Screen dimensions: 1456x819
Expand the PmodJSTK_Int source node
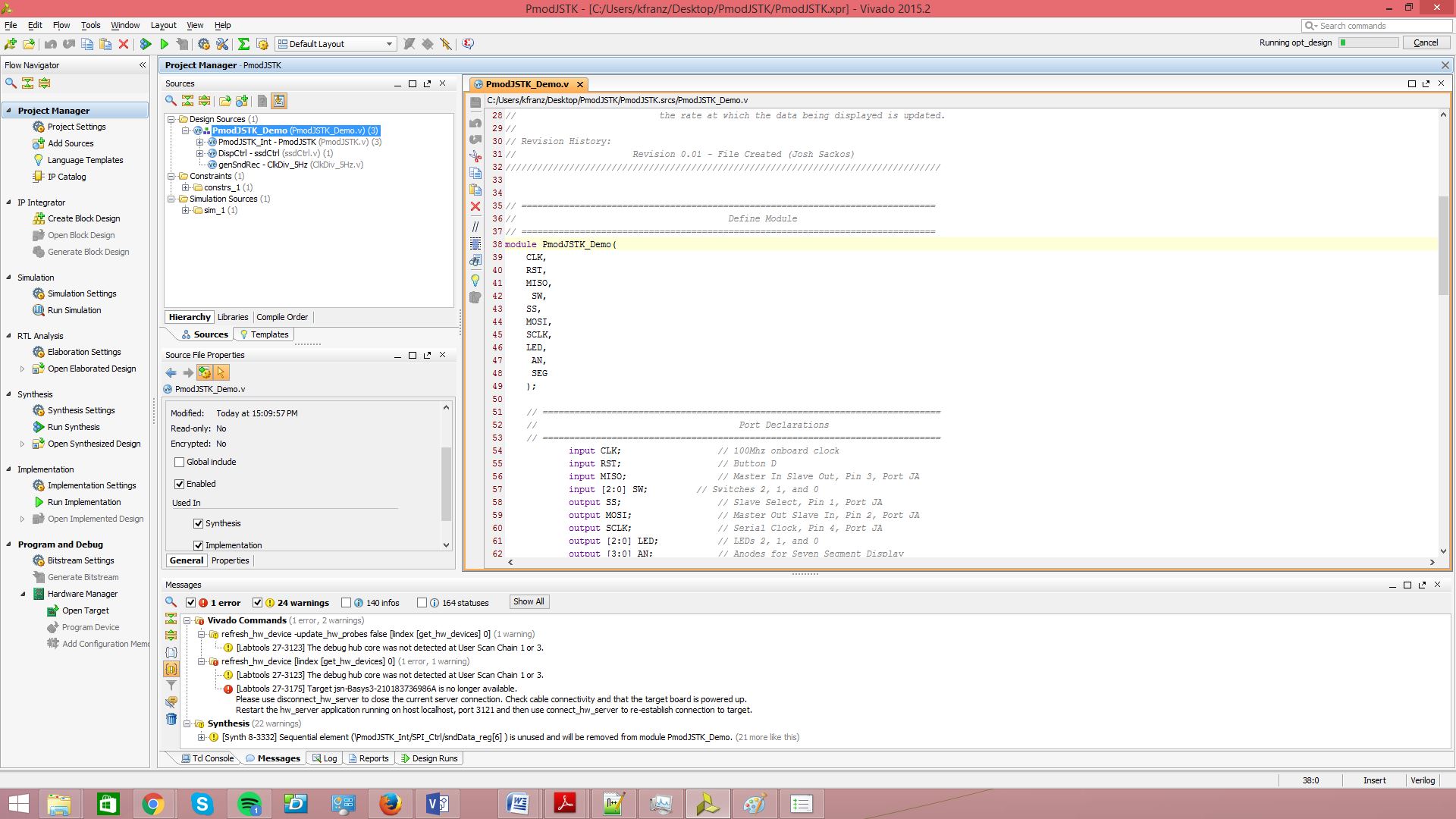point(200,142)
